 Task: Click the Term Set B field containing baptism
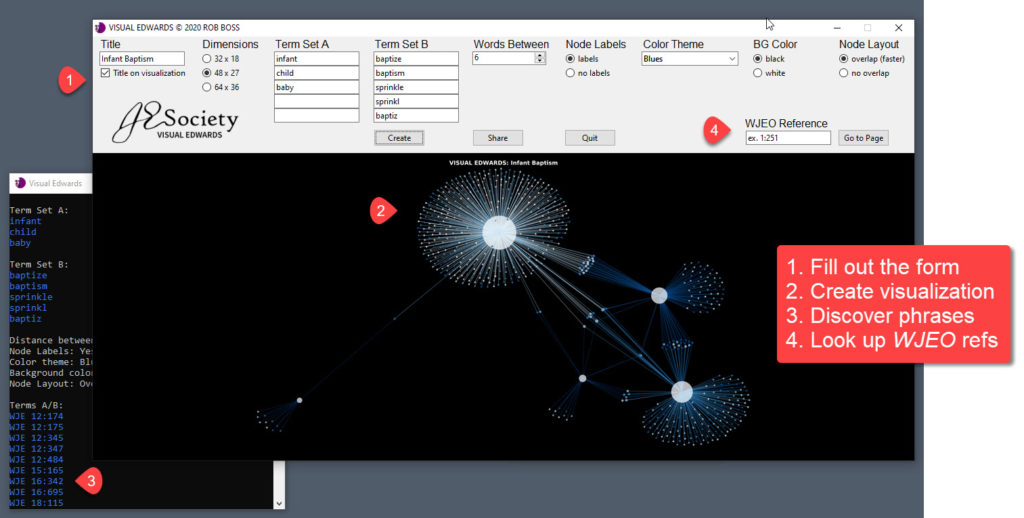[416, 73]
